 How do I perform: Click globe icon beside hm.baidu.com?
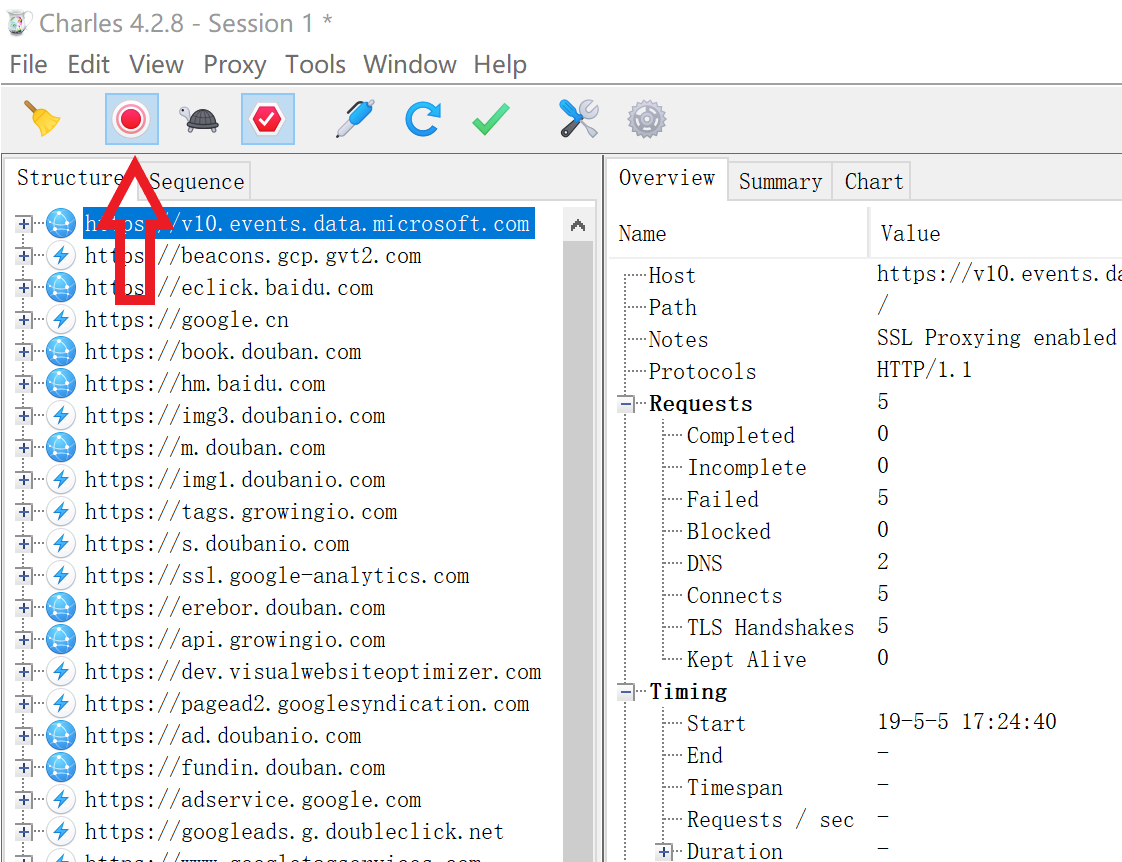(x=61, y=383)
